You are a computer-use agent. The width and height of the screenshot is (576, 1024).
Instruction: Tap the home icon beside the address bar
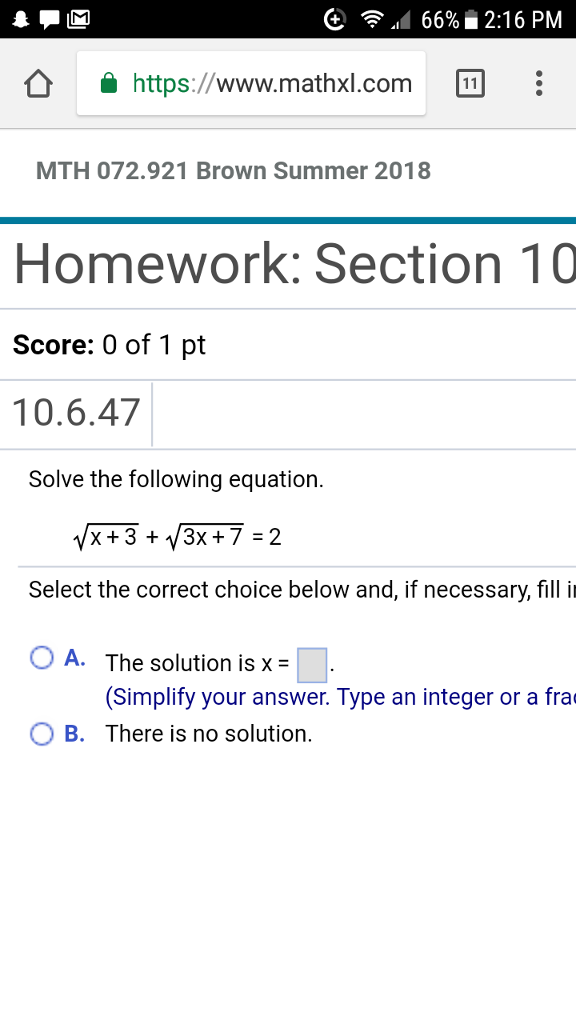click(36, 84)
